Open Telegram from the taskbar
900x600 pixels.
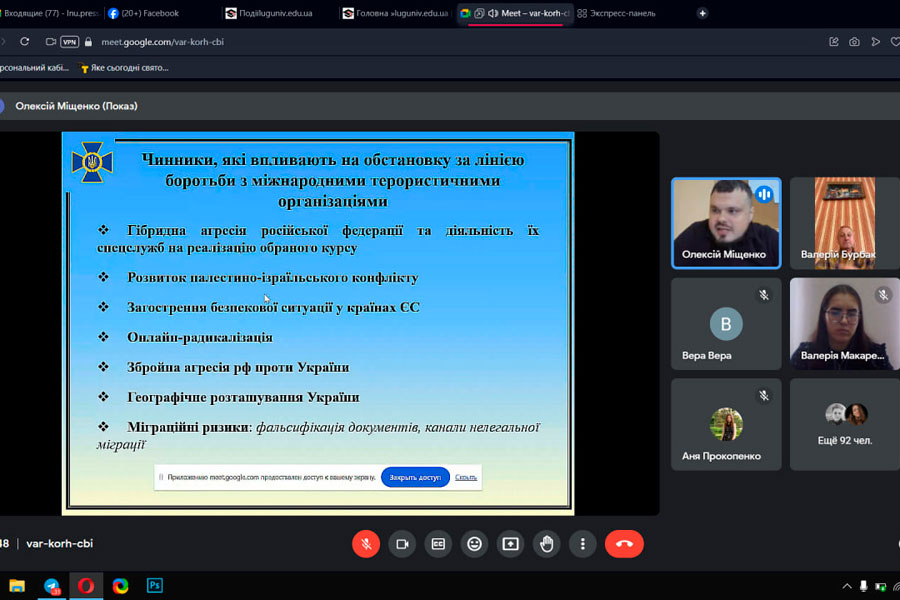click(x=52, y=586)
